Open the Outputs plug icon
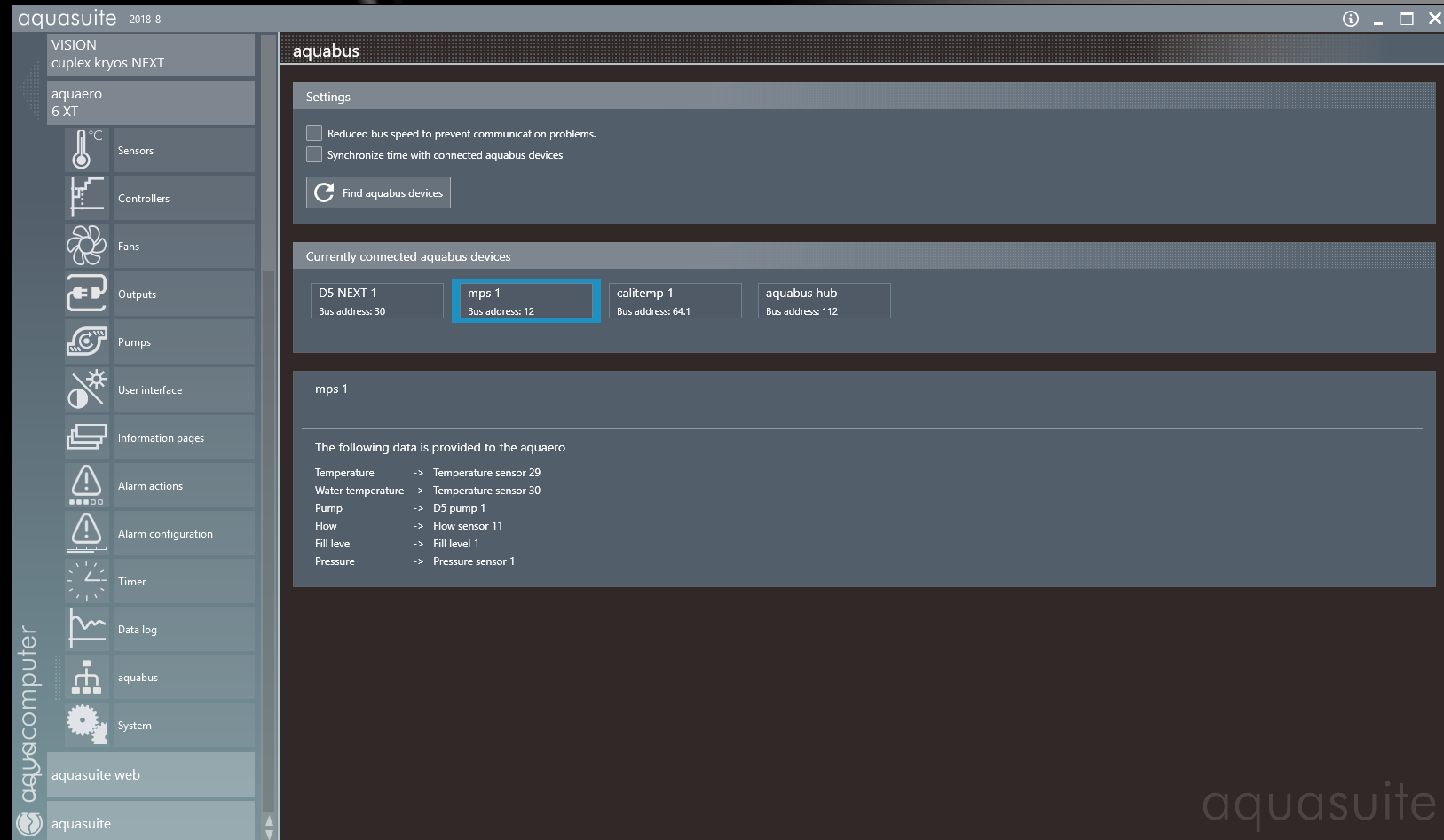 [86, 294]
